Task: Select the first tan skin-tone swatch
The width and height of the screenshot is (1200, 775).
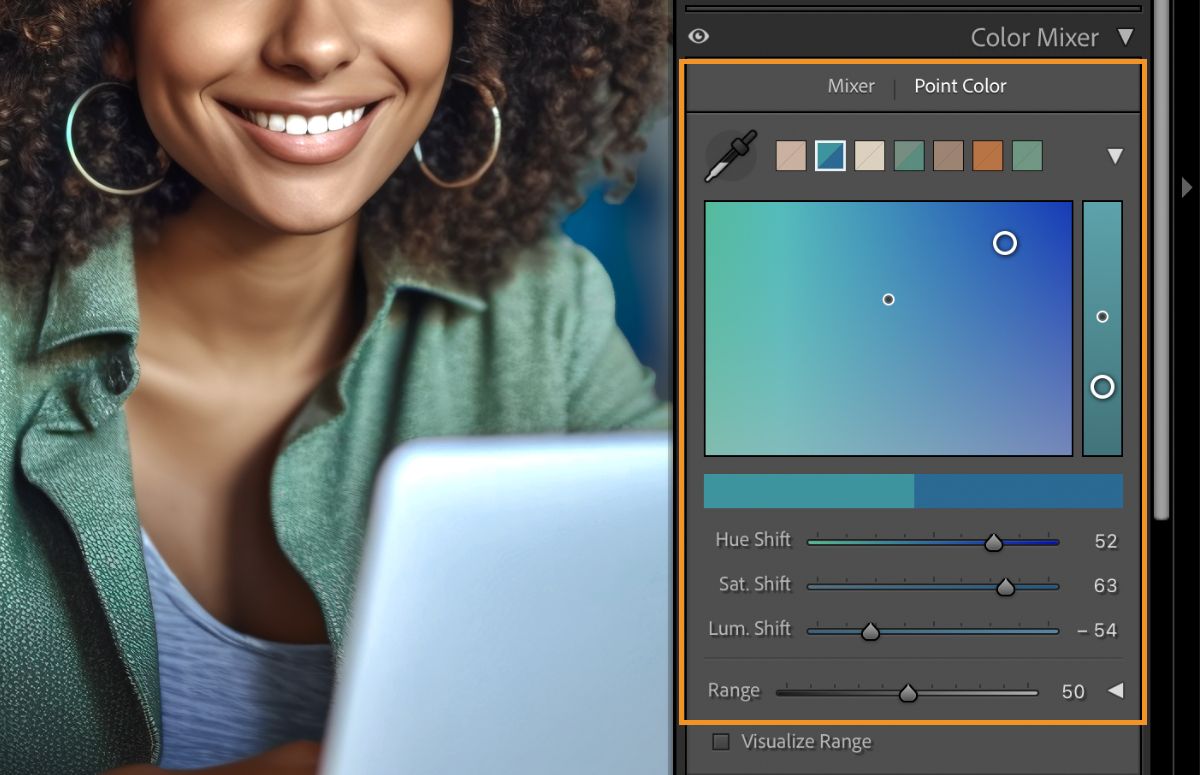Action: click(x=790, y=155)
